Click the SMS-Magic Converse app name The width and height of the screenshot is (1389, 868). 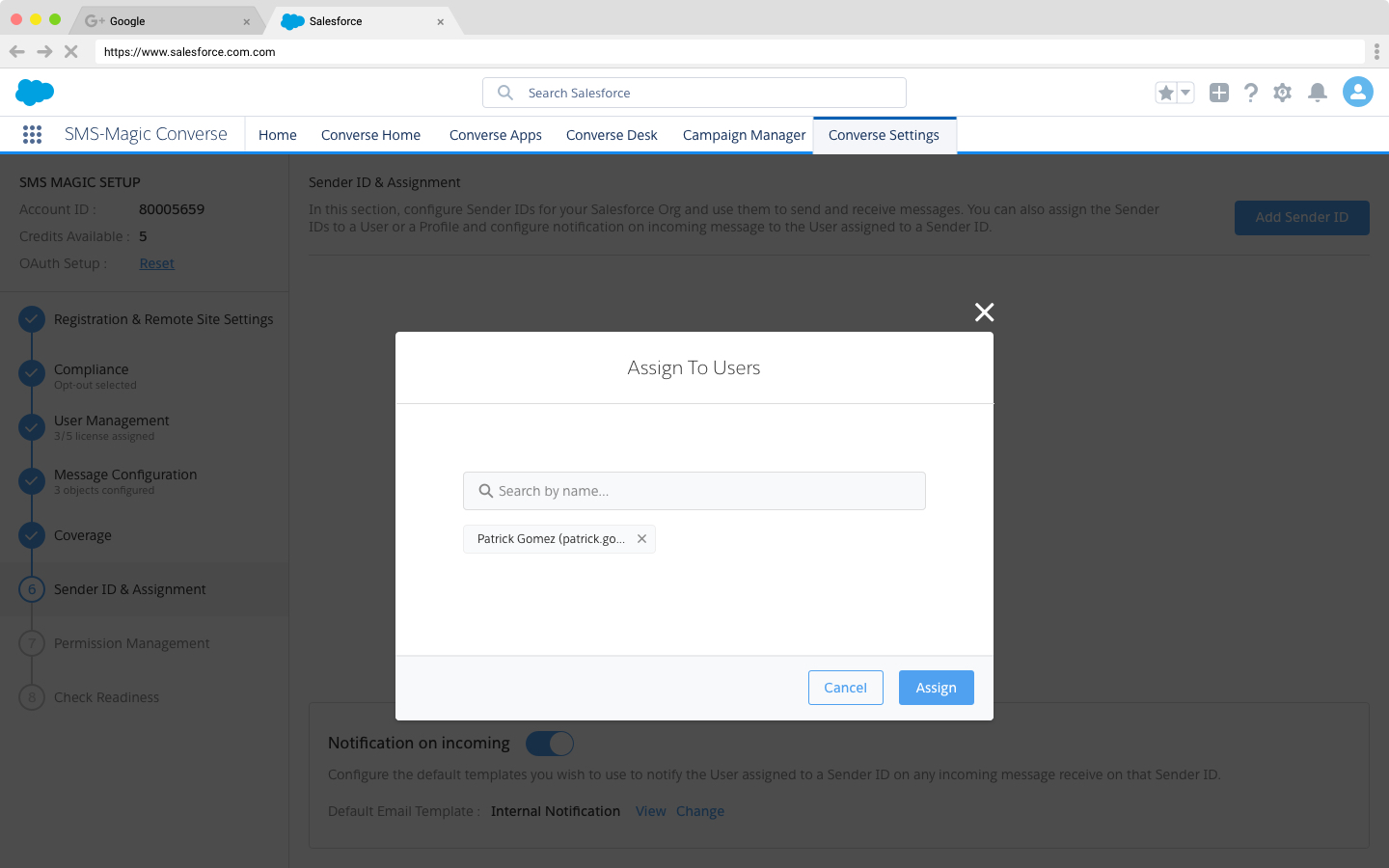coord(146,134)
